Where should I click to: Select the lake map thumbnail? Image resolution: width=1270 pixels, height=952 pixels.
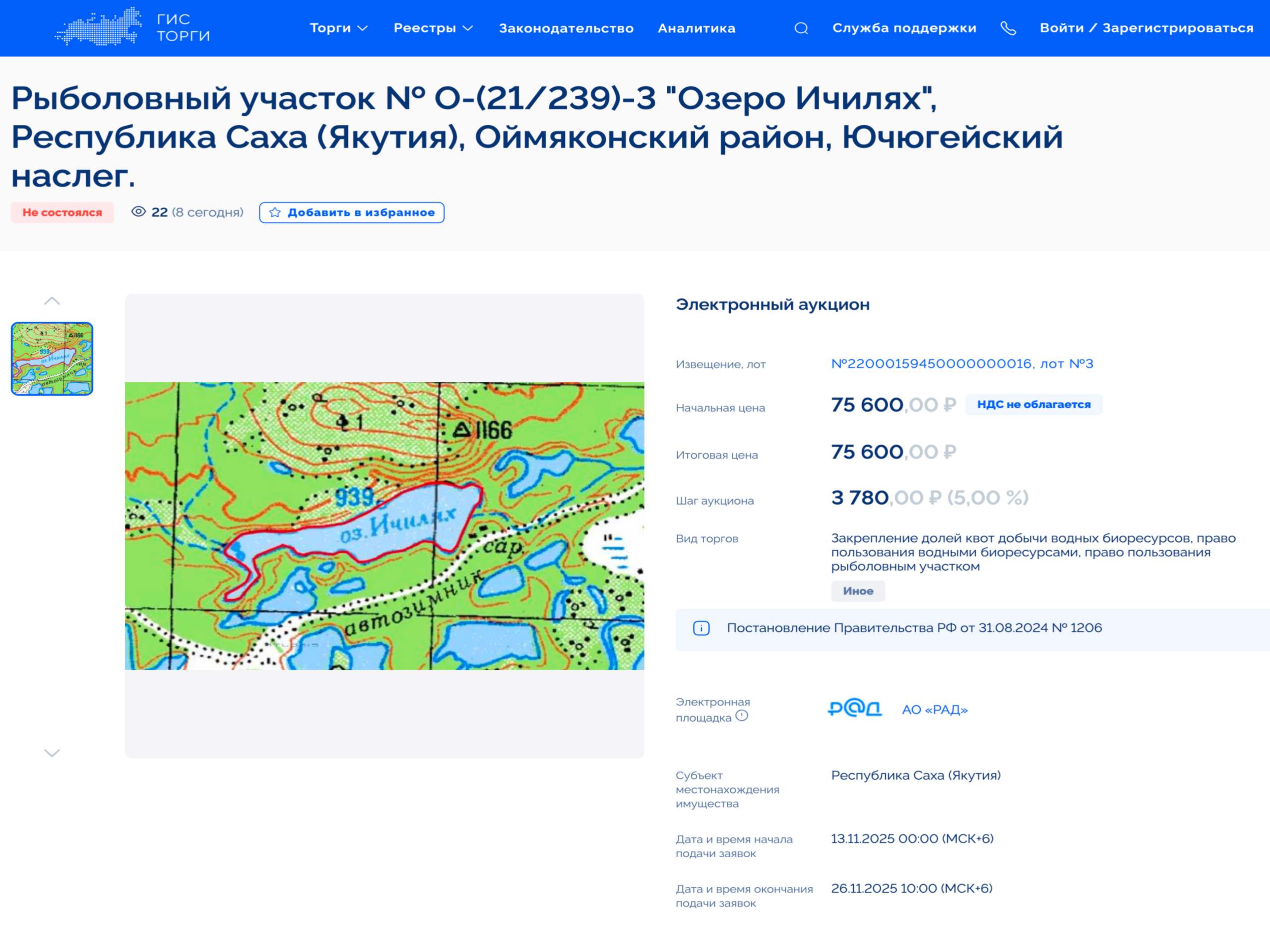click(52, 358)
